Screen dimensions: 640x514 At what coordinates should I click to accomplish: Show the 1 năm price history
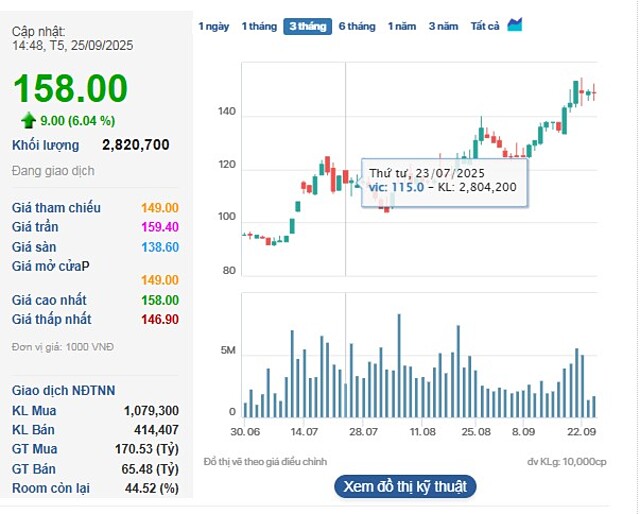click(402, 26)
